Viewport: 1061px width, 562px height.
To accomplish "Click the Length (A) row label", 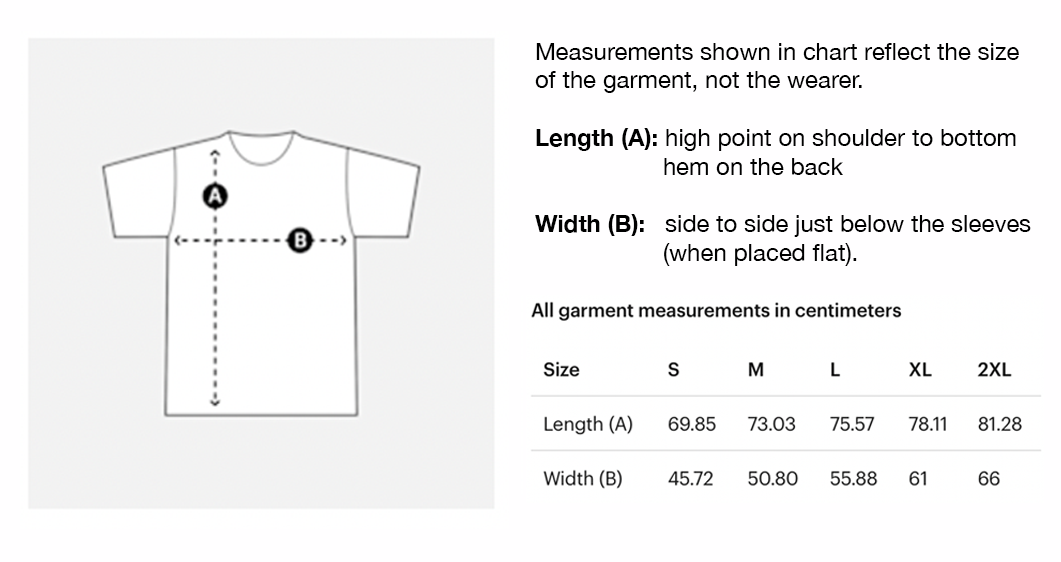I will tap(588, 424).
